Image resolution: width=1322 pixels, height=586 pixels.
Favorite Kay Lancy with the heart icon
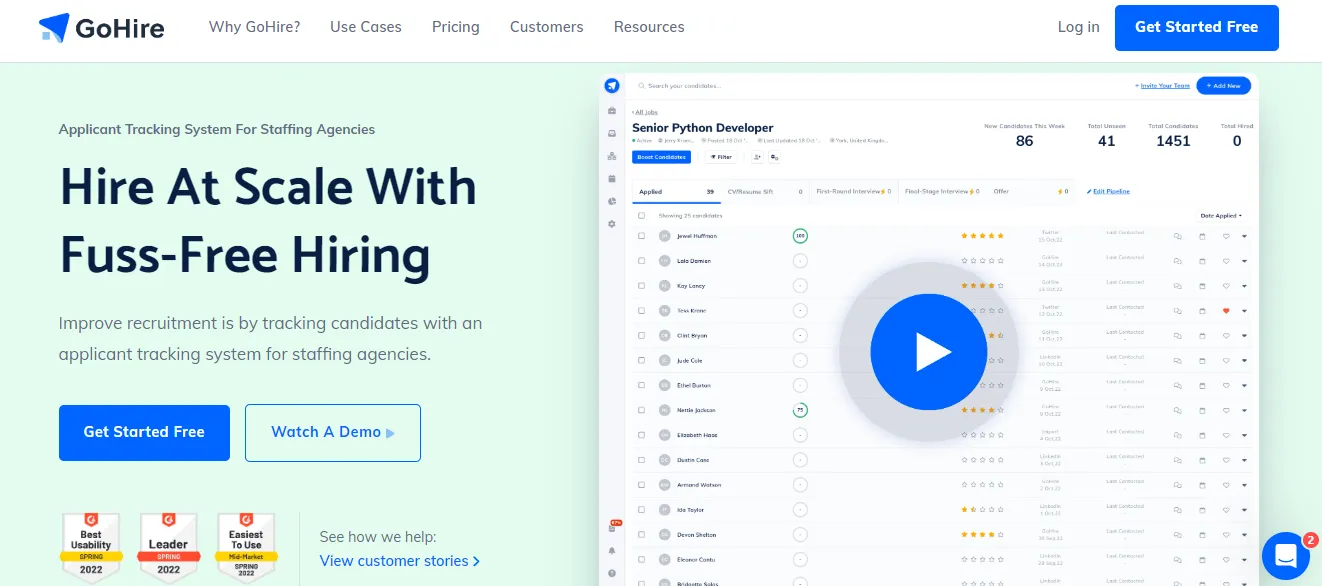tap(1226, 286)
